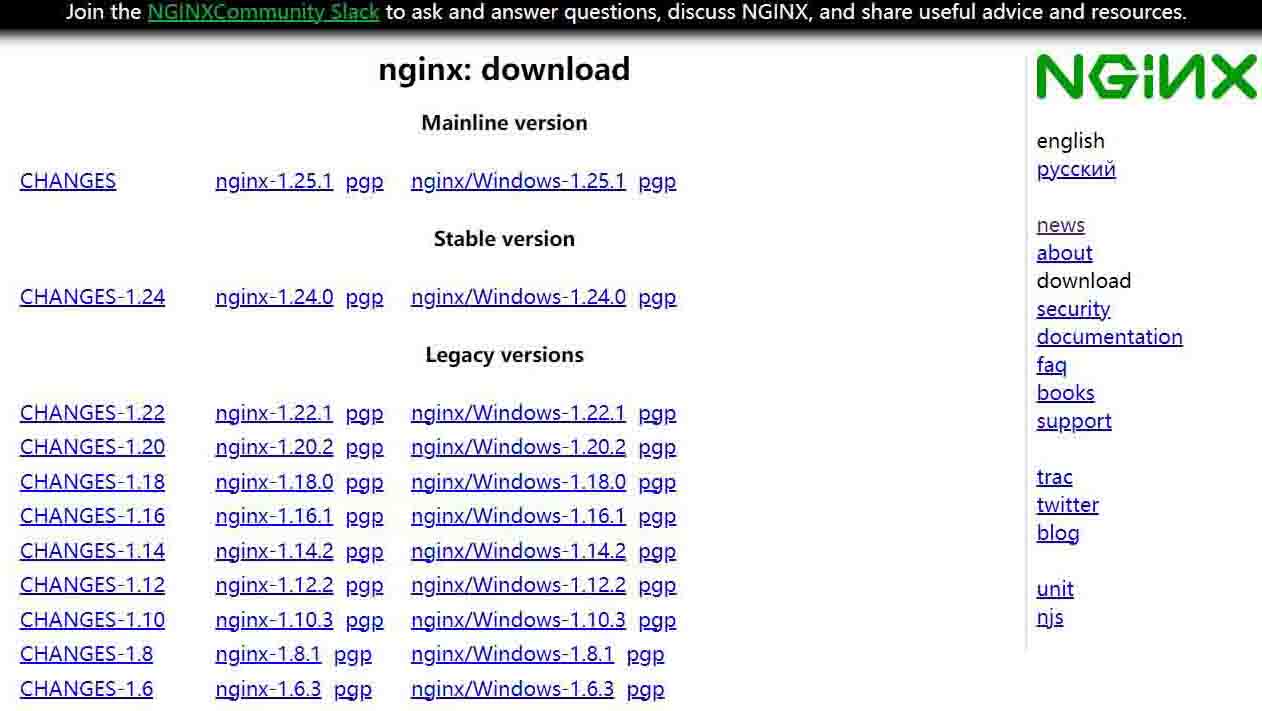Go to the news page
Image resolution: width=1262 pixels, height=711 pixels.
tap(1060, 225)
